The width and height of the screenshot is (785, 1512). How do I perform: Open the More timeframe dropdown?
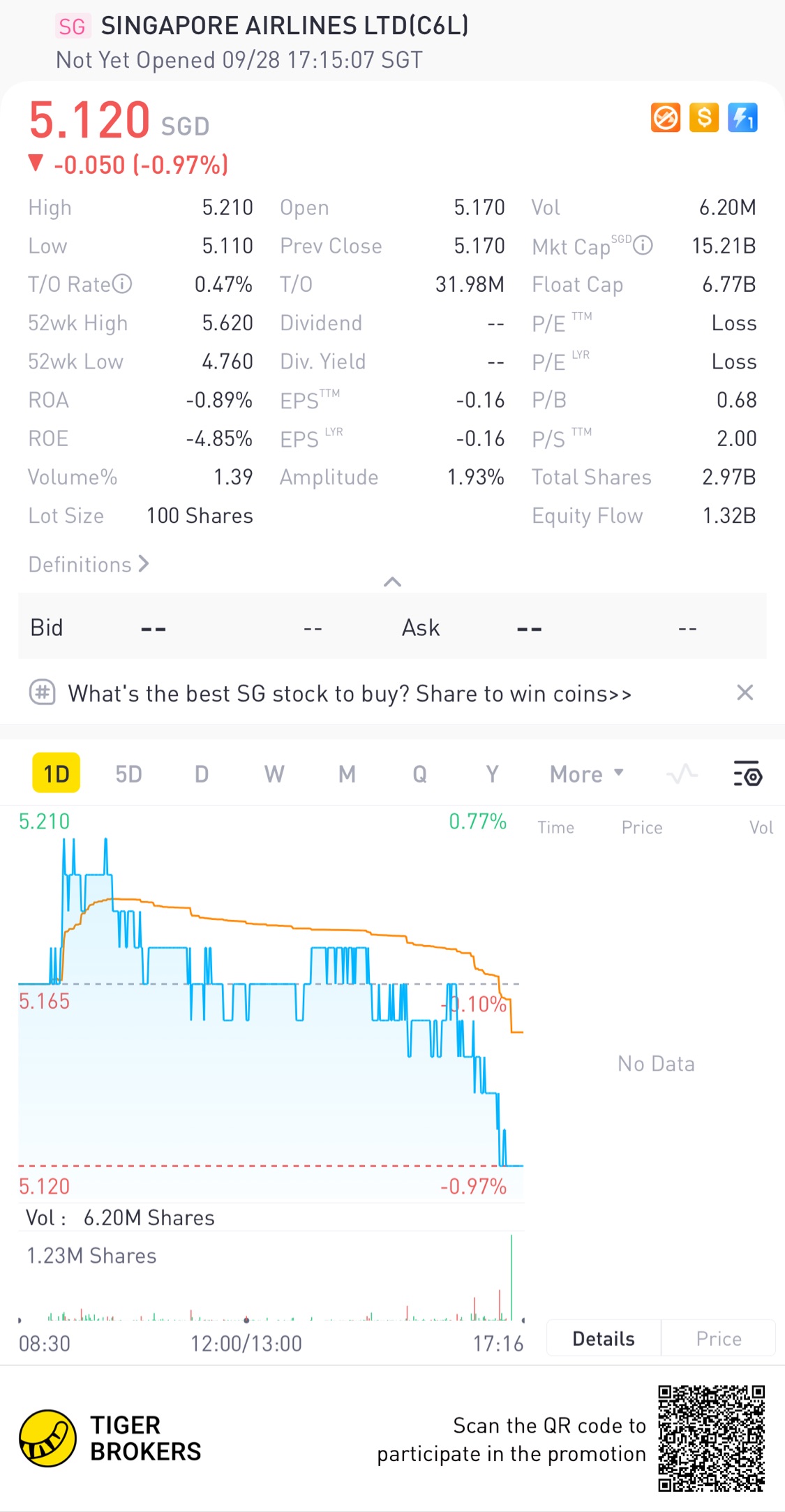[x=586, y=774]
